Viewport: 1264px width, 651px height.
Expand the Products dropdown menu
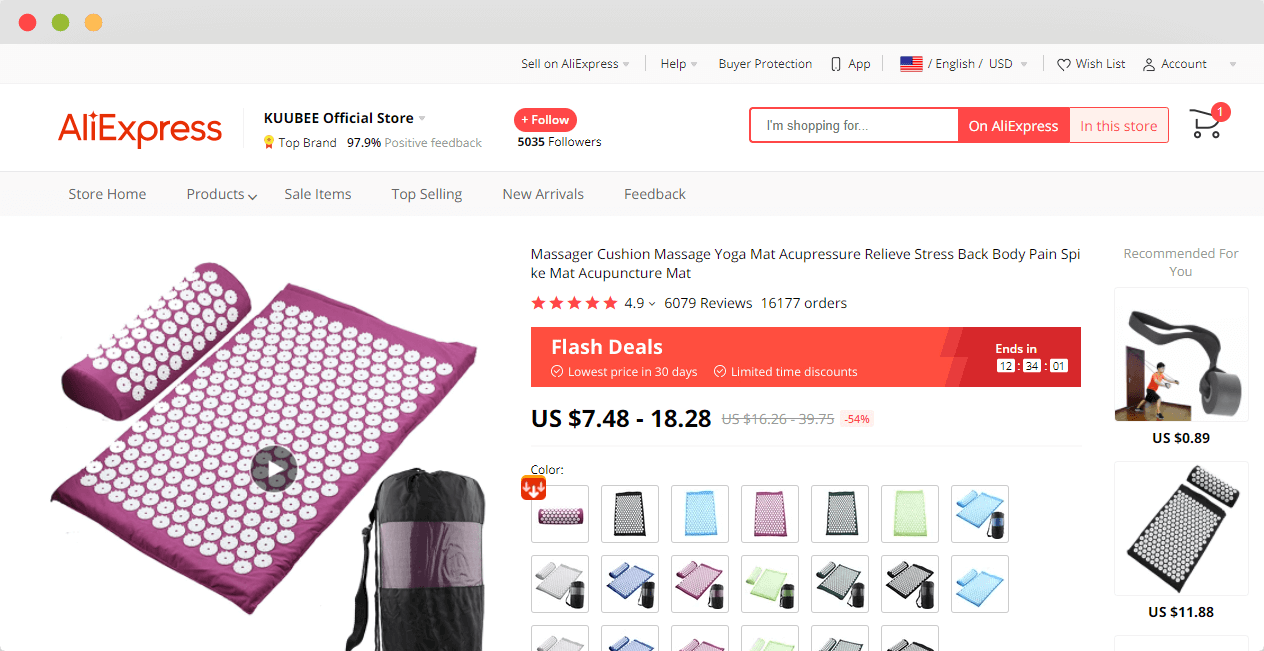[222, 194]
